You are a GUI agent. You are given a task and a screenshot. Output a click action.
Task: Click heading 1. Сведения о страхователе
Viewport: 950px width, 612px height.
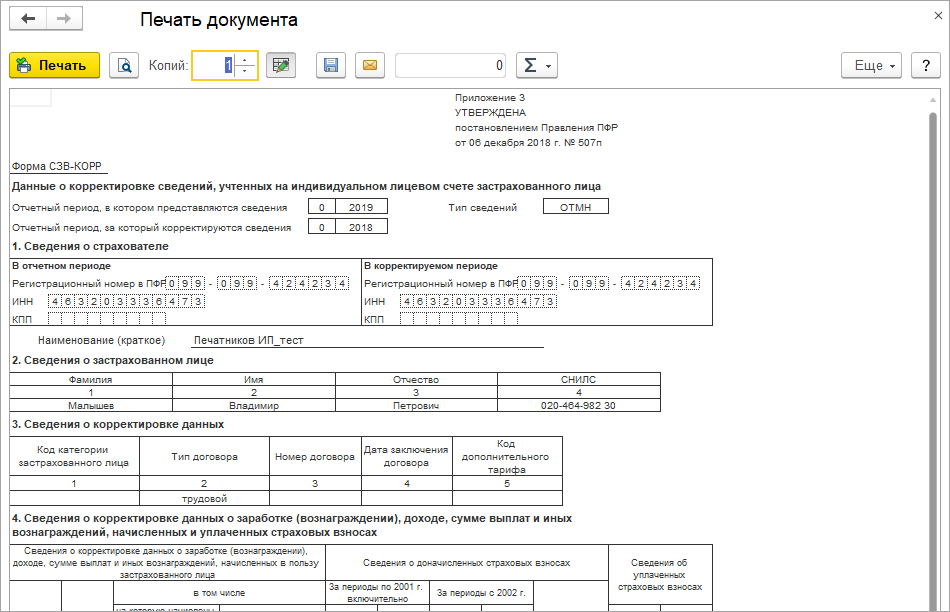90,246
